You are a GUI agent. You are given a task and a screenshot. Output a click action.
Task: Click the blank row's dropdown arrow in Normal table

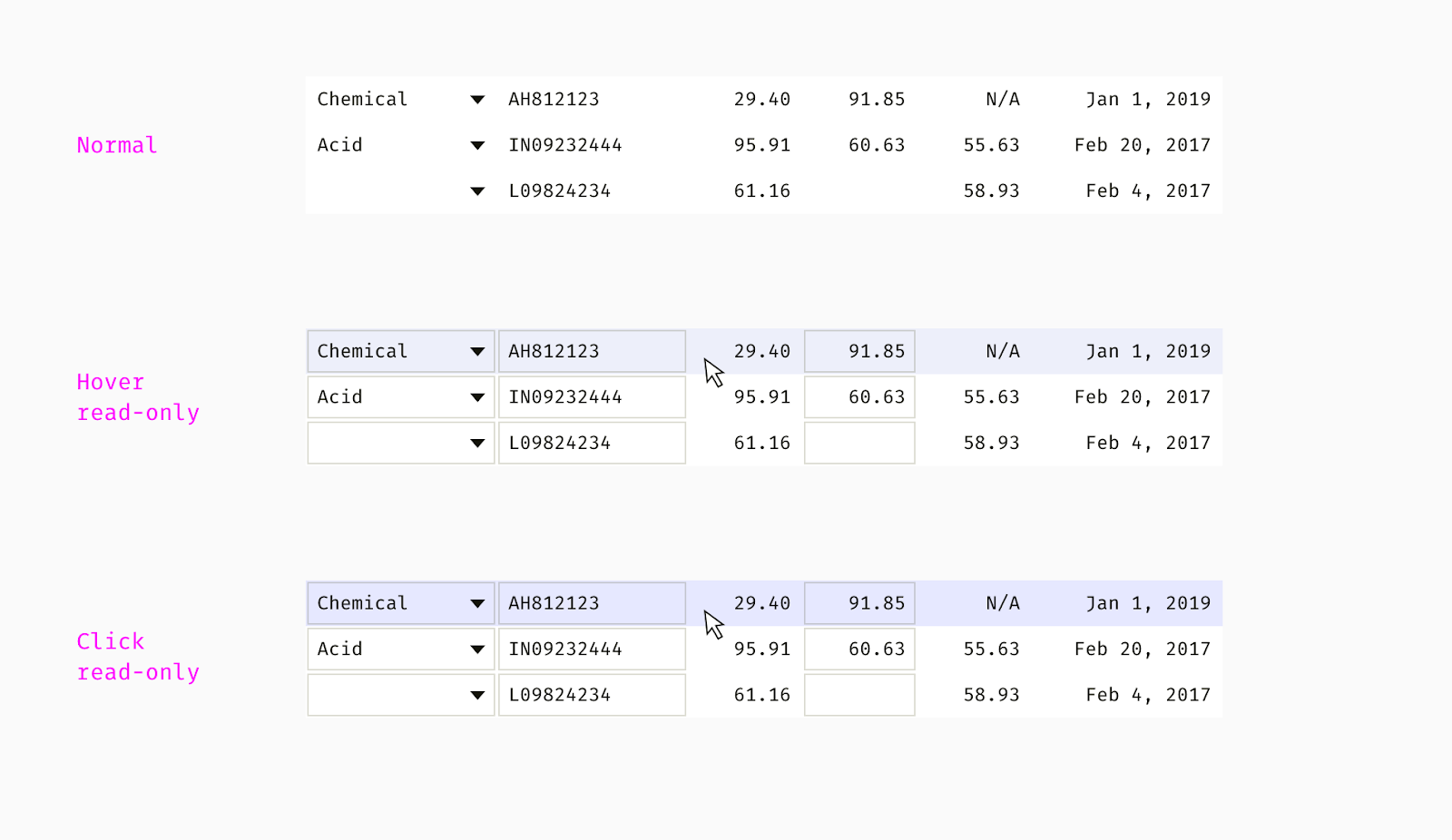[477, 191]
